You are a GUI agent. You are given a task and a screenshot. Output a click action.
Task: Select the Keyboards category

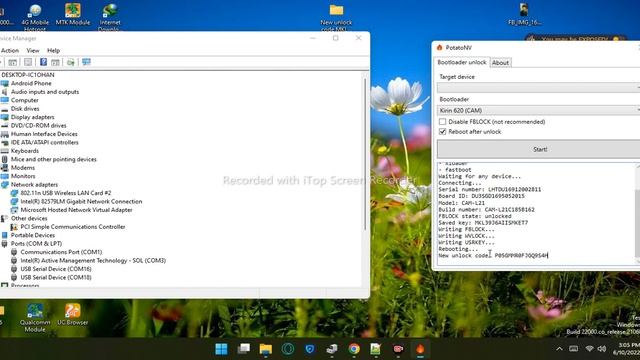click(x=25, y=151)
